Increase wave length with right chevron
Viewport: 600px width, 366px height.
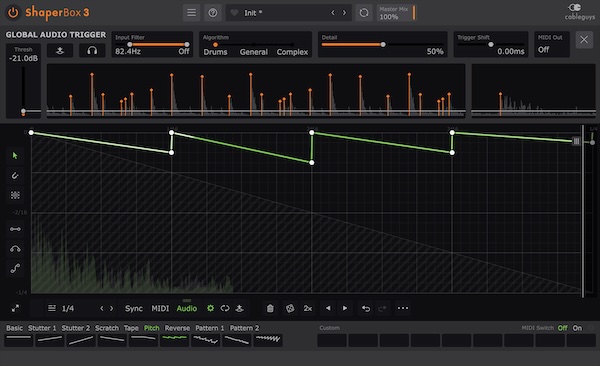111,308
